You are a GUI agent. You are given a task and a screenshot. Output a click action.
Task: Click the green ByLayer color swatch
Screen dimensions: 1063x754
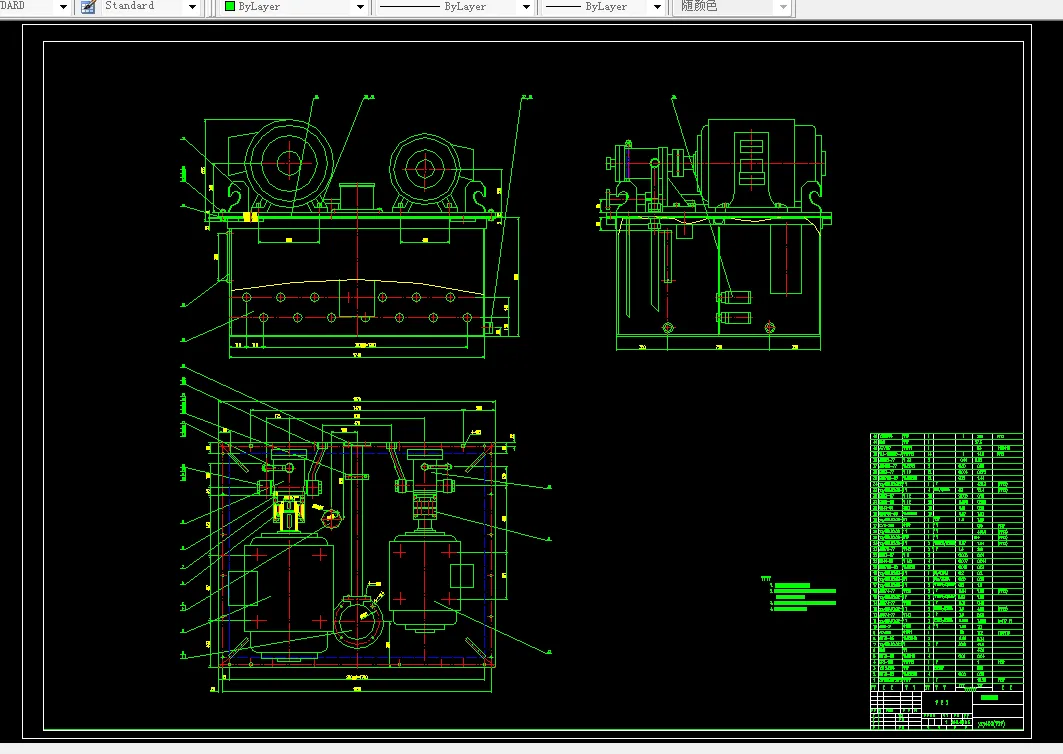tap(230, 7)
